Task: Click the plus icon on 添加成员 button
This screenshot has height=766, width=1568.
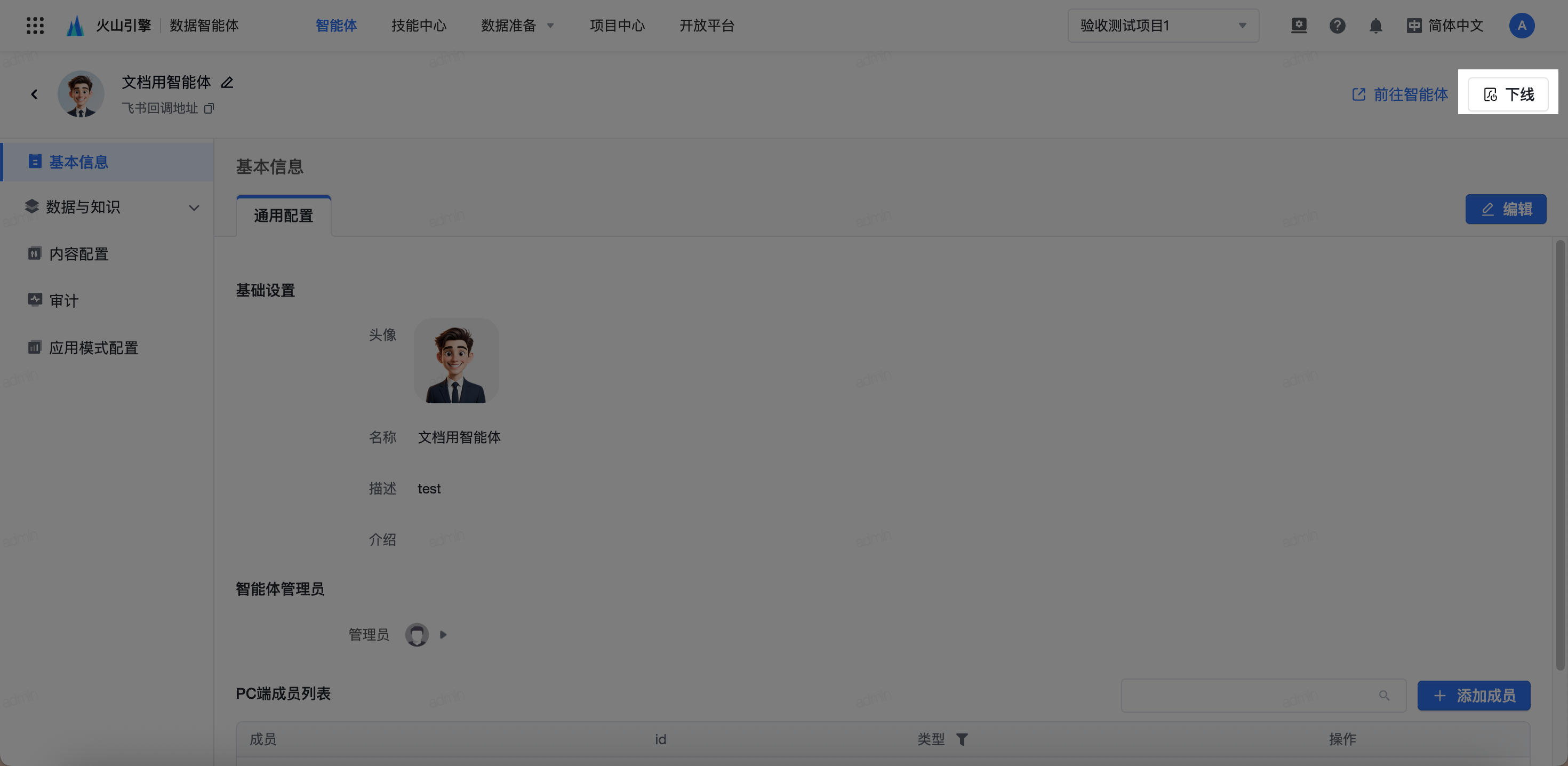Action: 1439,696
